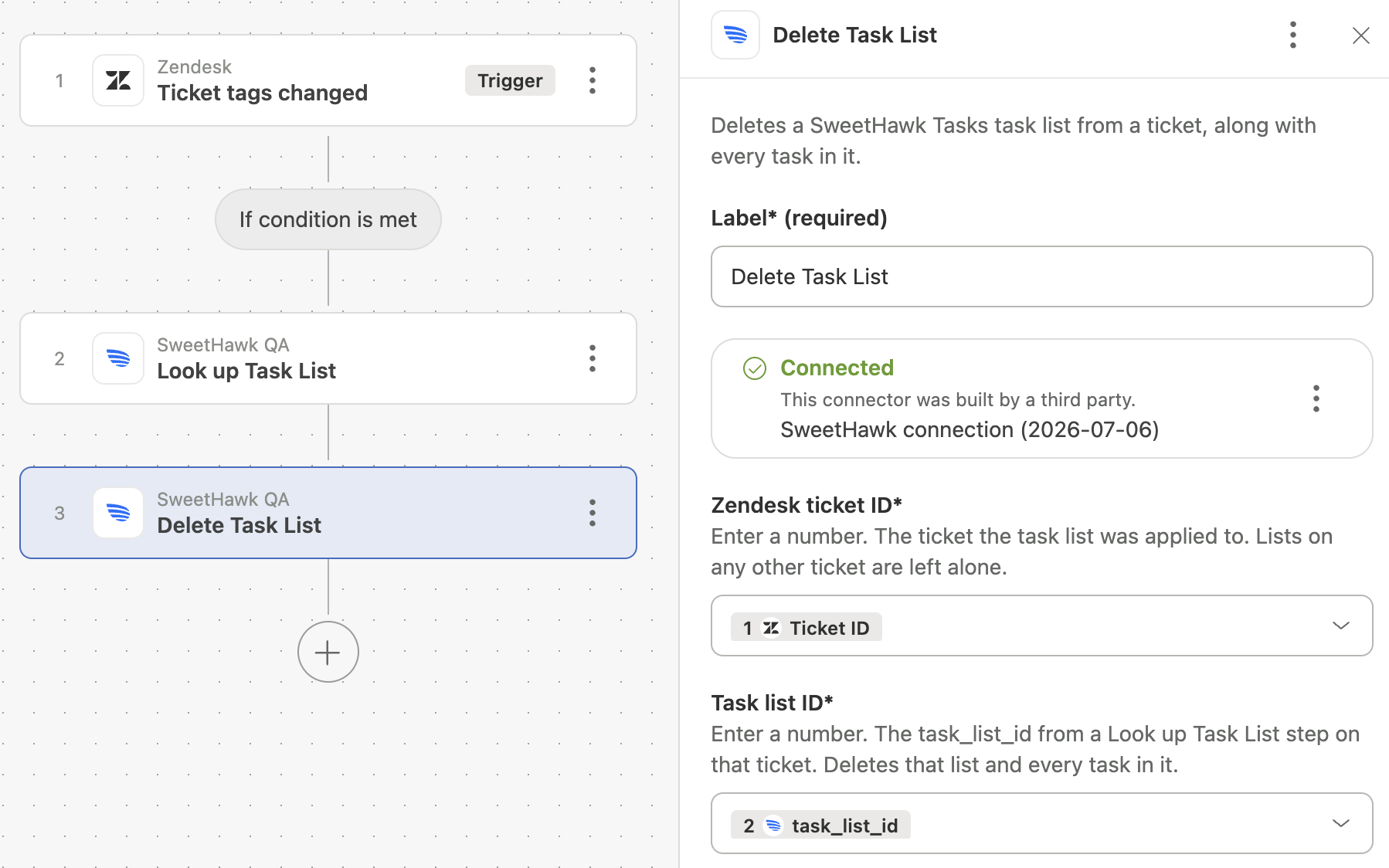Expand the Zendesk ticket ID dropdown chevron
1389x868 pixels.
(x=1341, y=626)
